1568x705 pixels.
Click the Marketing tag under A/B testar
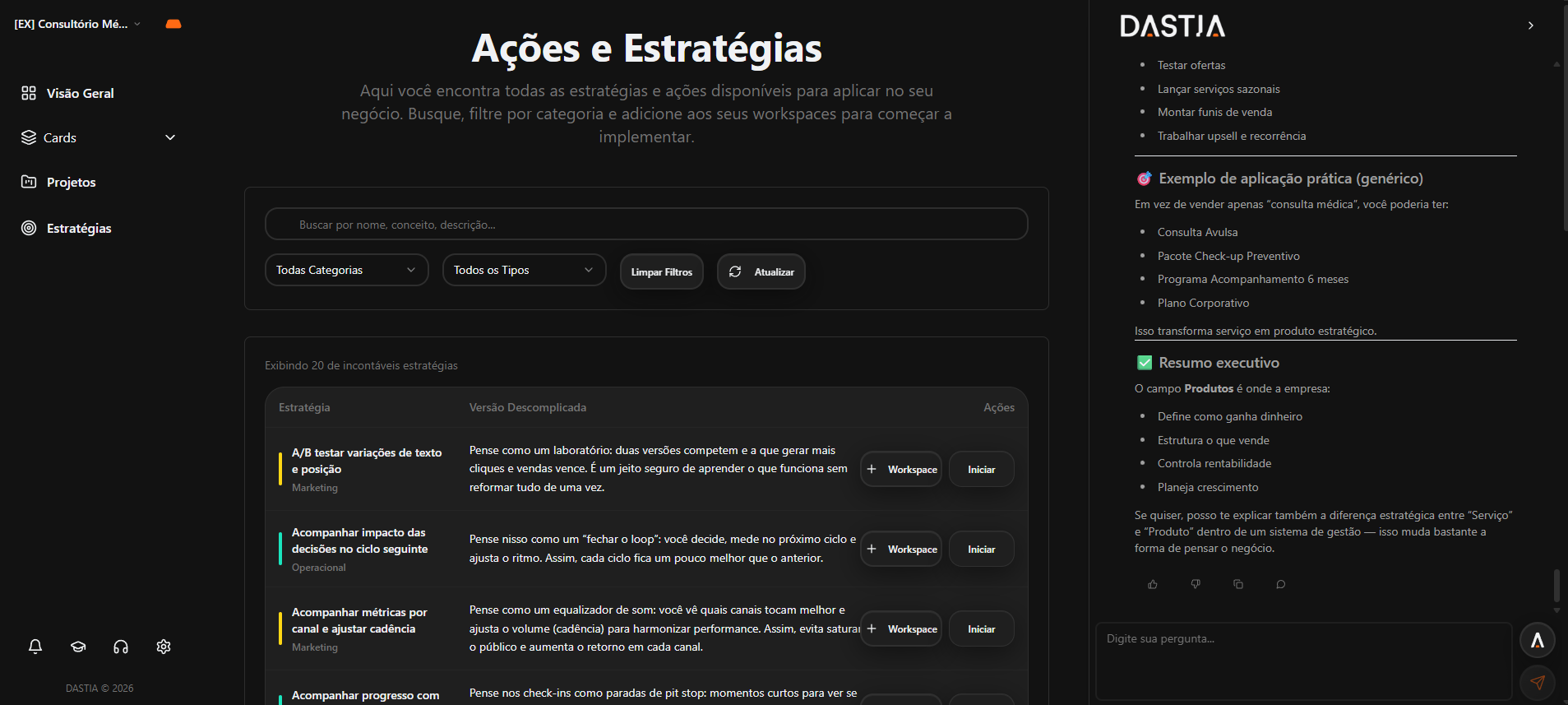(315, 488)
